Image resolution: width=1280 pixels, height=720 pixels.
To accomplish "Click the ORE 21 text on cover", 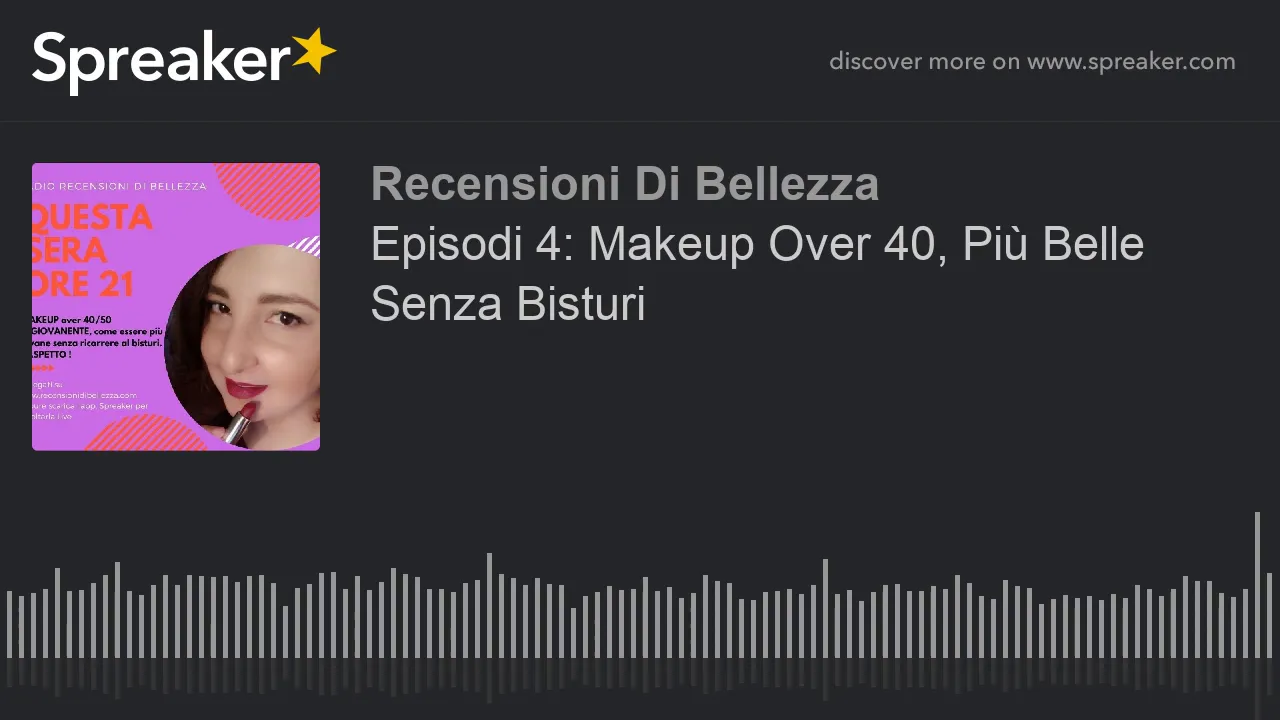I will pos(83,283).
